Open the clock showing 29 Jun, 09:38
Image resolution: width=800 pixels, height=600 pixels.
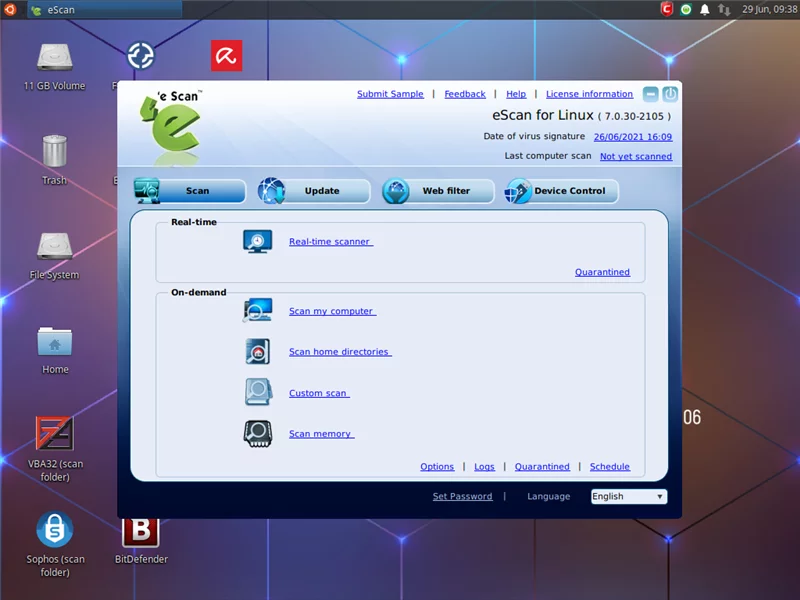[x=769, y=9]
